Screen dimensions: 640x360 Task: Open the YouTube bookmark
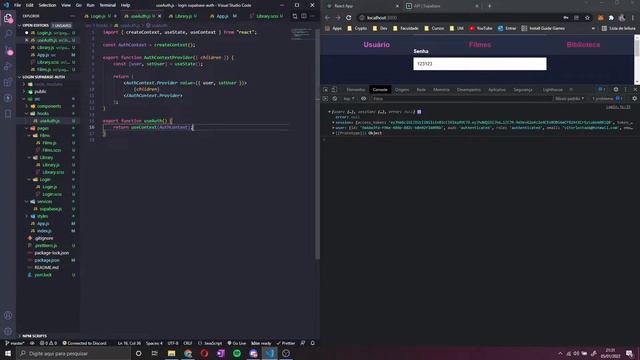click(x=481, y=28)
